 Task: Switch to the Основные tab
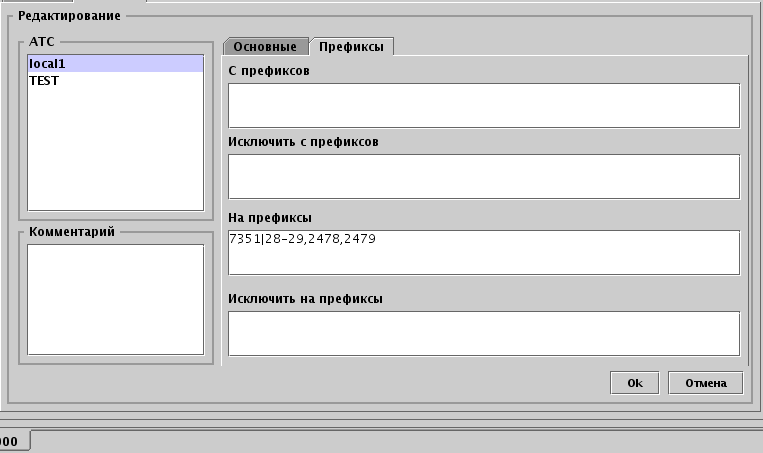pyautogui.click(x=265, y=47)
